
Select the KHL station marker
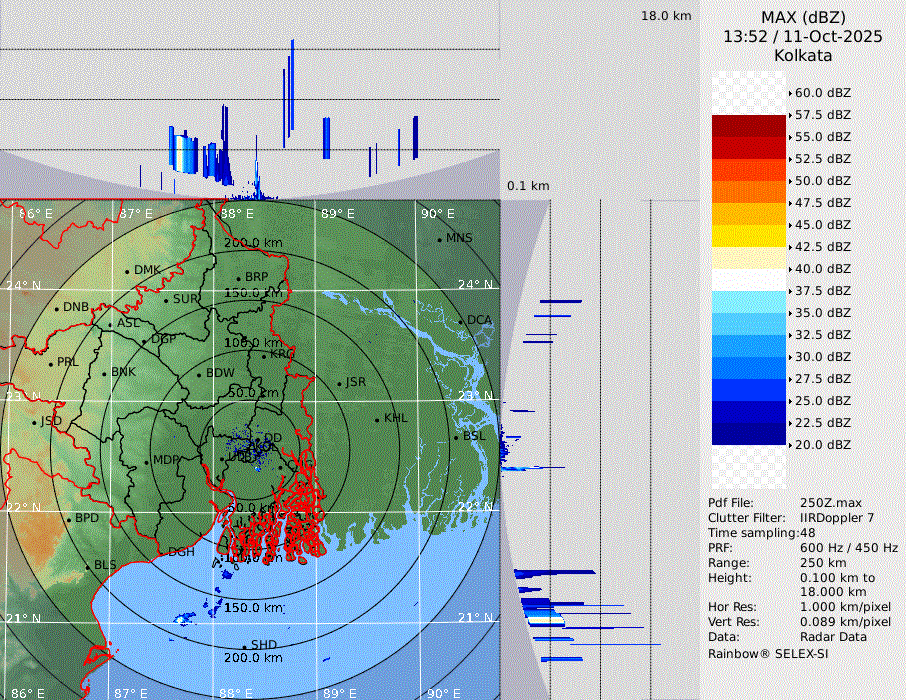coord(377,419)
